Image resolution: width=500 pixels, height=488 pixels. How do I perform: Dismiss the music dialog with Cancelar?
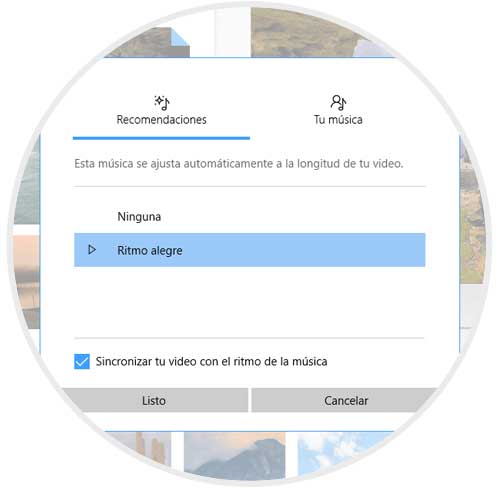point(345,400)
